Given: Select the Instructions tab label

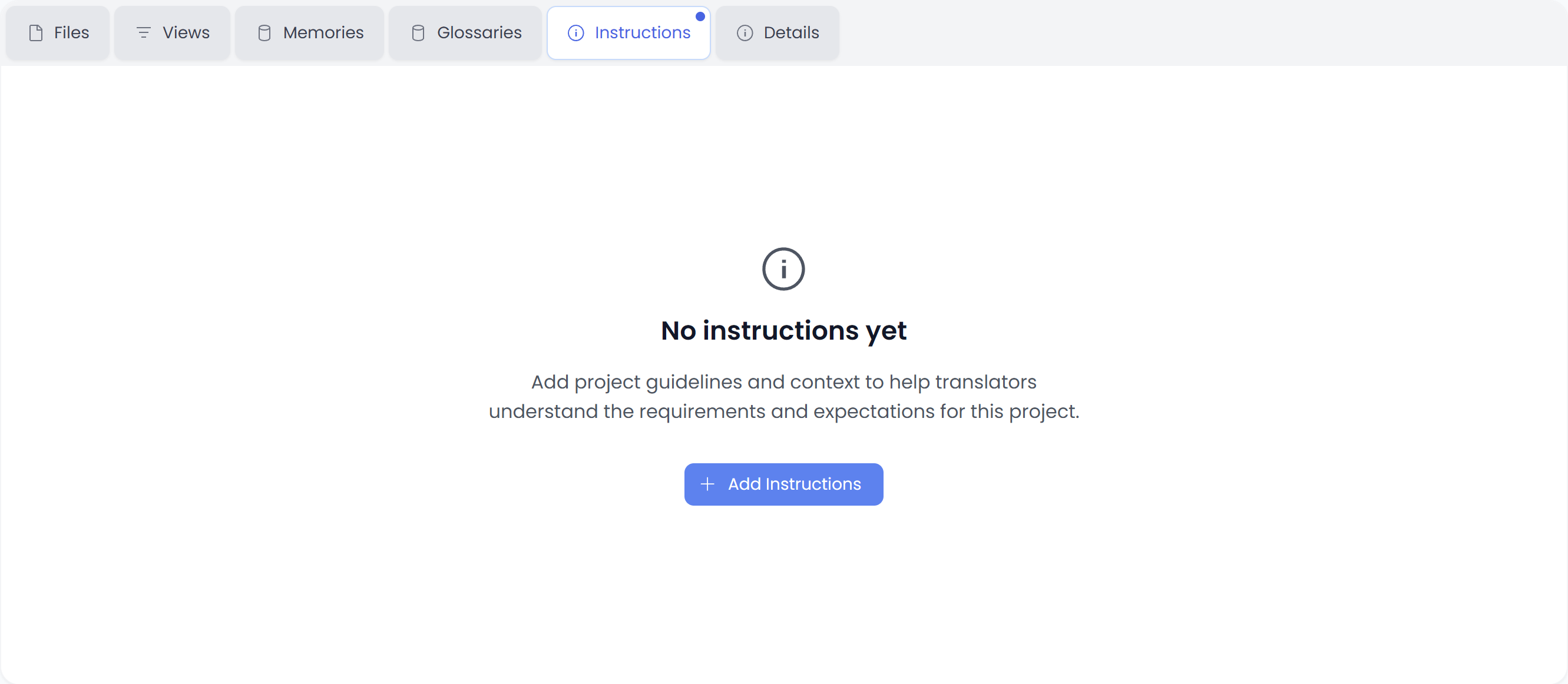Looking at the screenshot, I should point(642,33).
